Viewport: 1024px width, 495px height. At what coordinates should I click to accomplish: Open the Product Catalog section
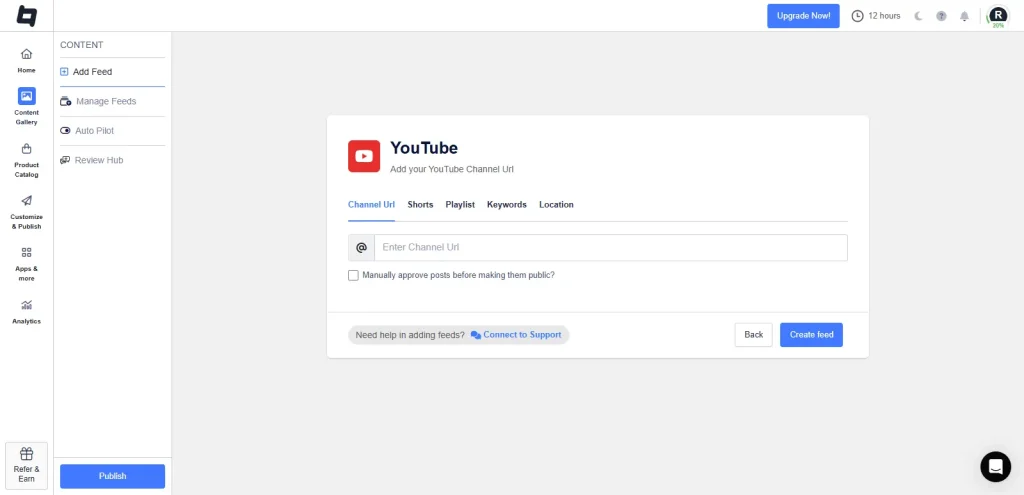tap(27, 161)
